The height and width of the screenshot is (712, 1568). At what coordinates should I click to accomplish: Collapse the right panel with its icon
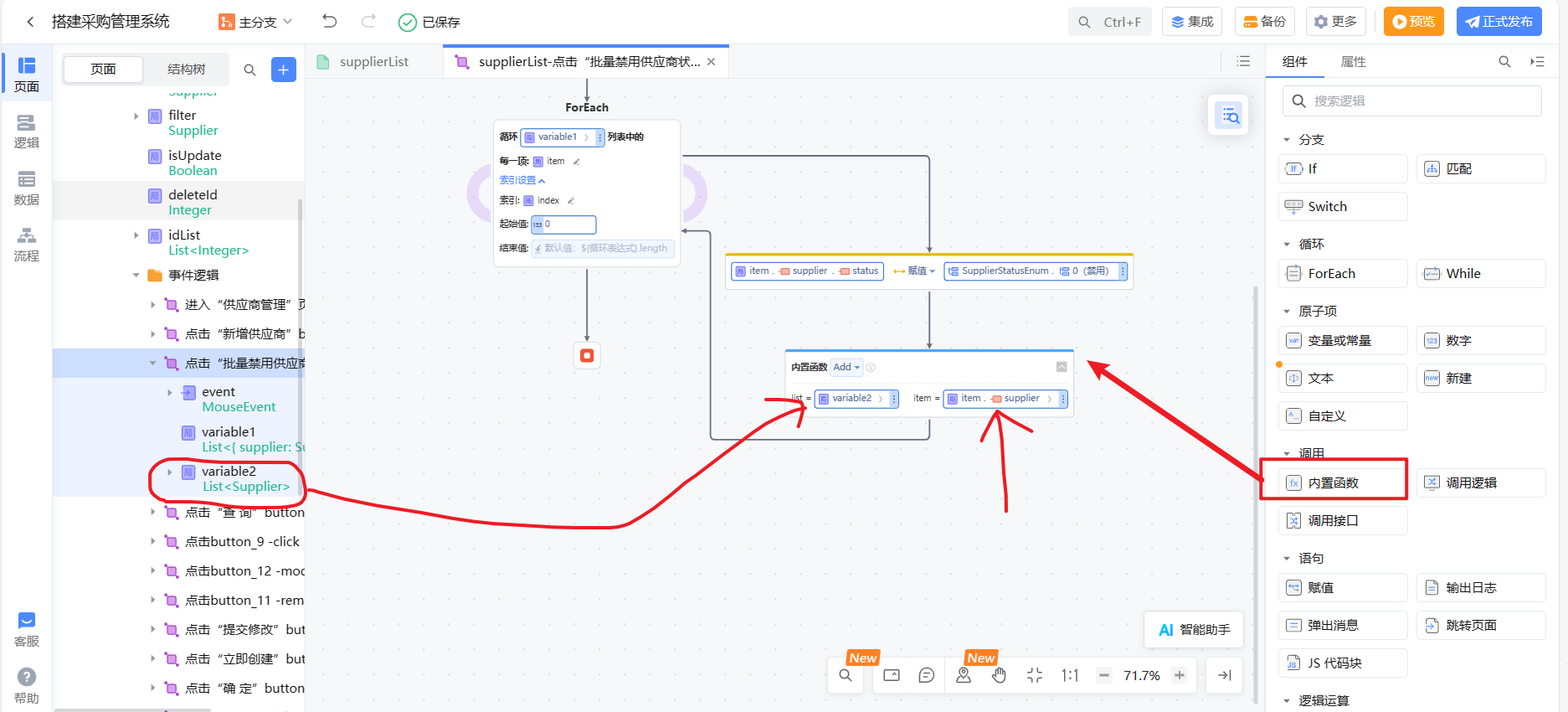[x=1537, y=61]
